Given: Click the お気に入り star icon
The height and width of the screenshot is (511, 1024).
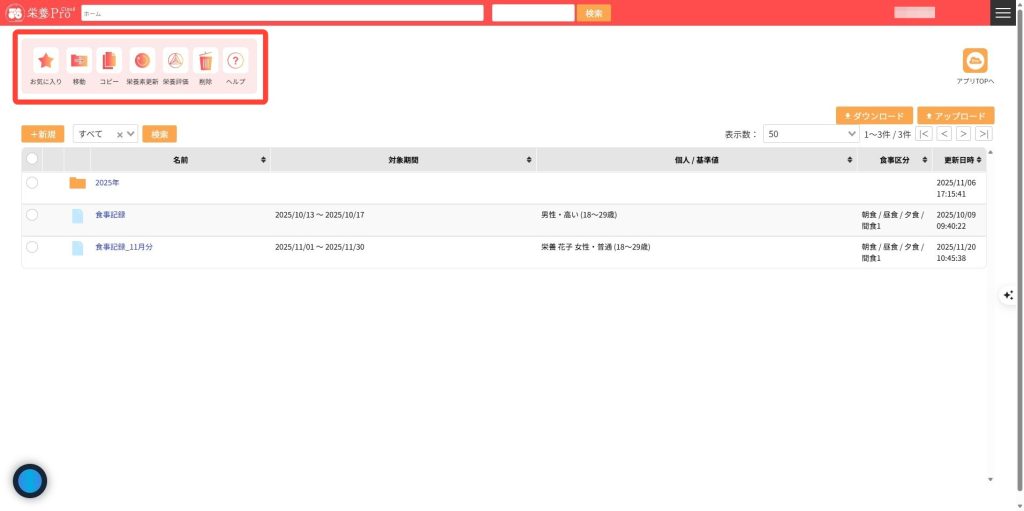Looking at the screenshot, I should tap(45, 61).
